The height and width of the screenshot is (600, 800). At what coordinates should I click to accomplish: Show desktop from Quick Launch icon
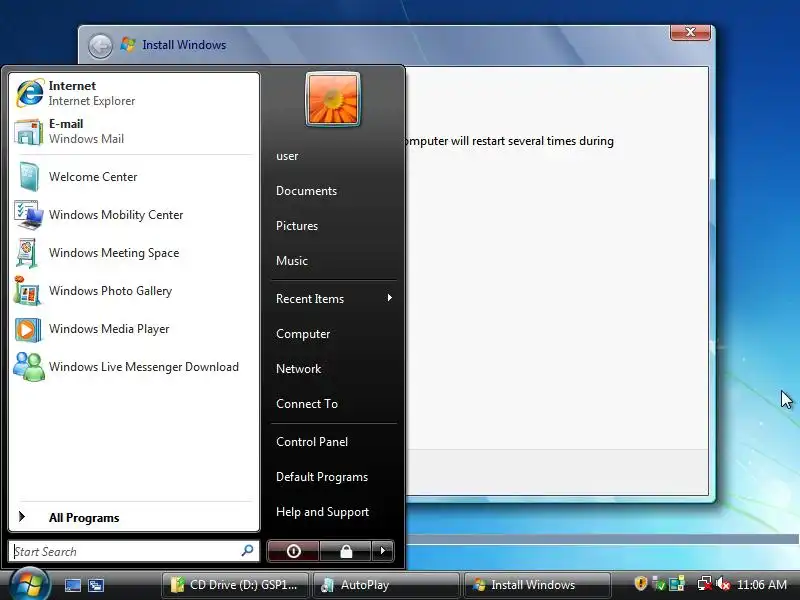pyautogui.click(x=72, y=585)
